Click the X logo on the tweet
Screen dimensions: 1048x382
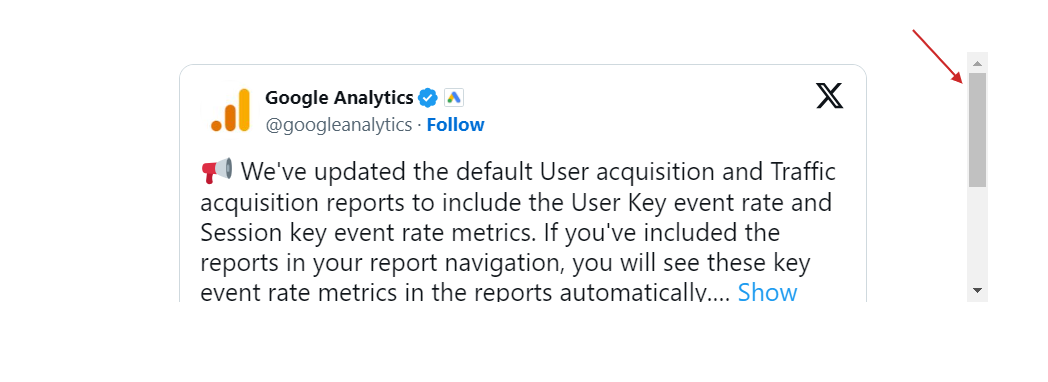pyautogui.click(x=829, y=96)
